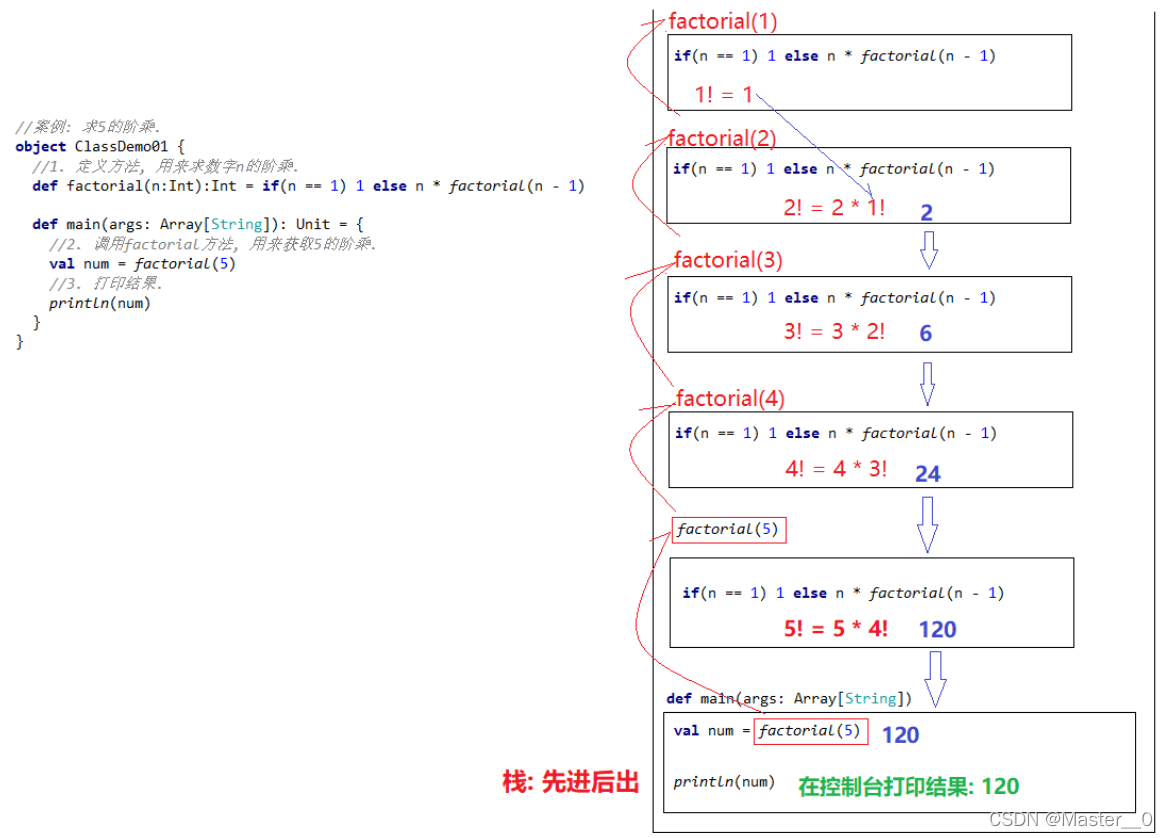Click the red text '3! = 3 * 2!'

coord(834,331)
